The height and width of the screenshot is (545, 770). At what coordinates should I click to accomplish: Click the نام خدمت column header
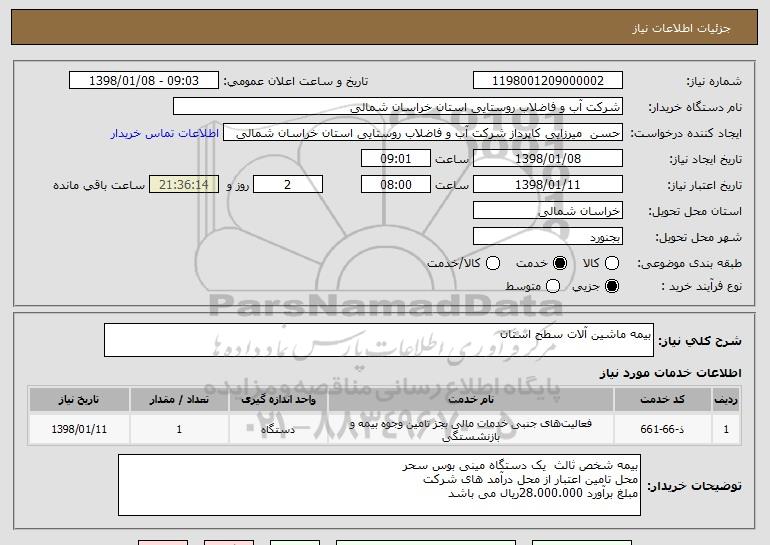click(x=470, y=400)
